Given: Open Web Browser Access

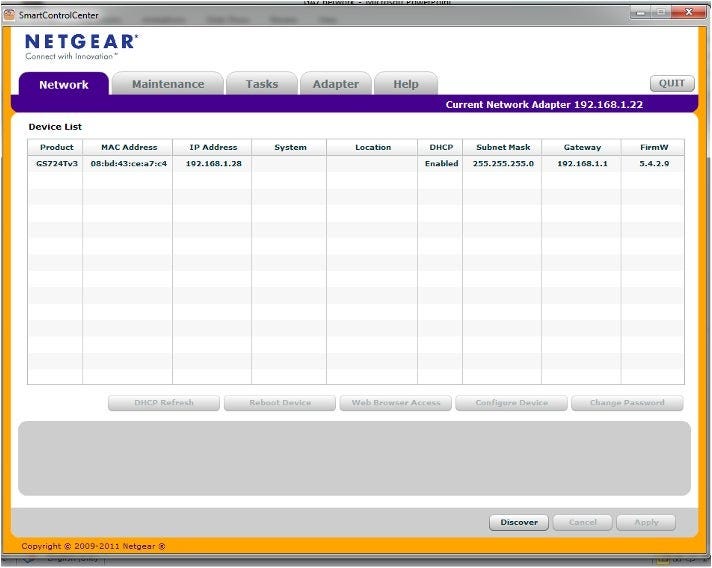Looking at the screenshot, I should point(396,403).
